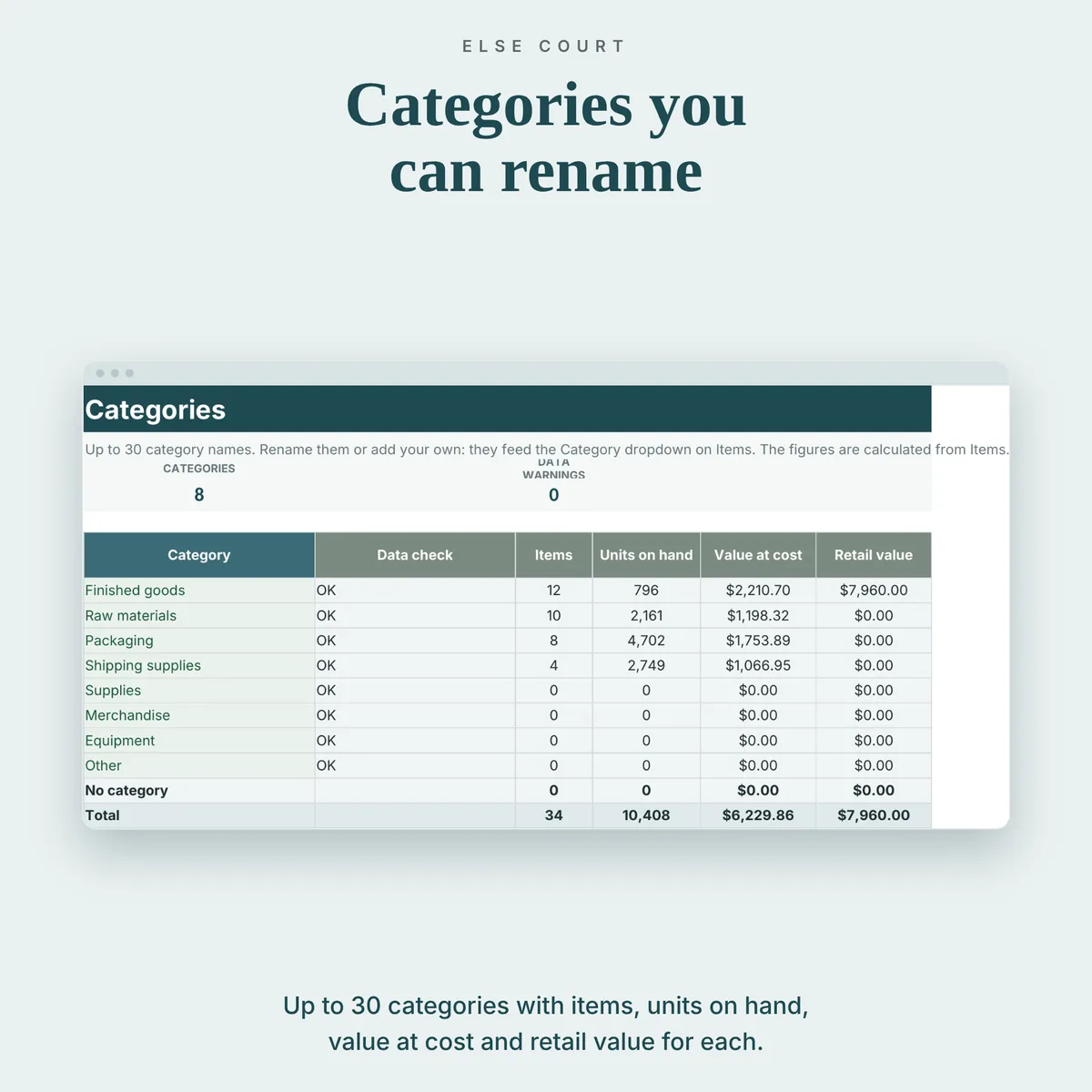Select the Supplies category cell
The height and width of the screenshot is (1092, 1092).
(x=198, y=691)
